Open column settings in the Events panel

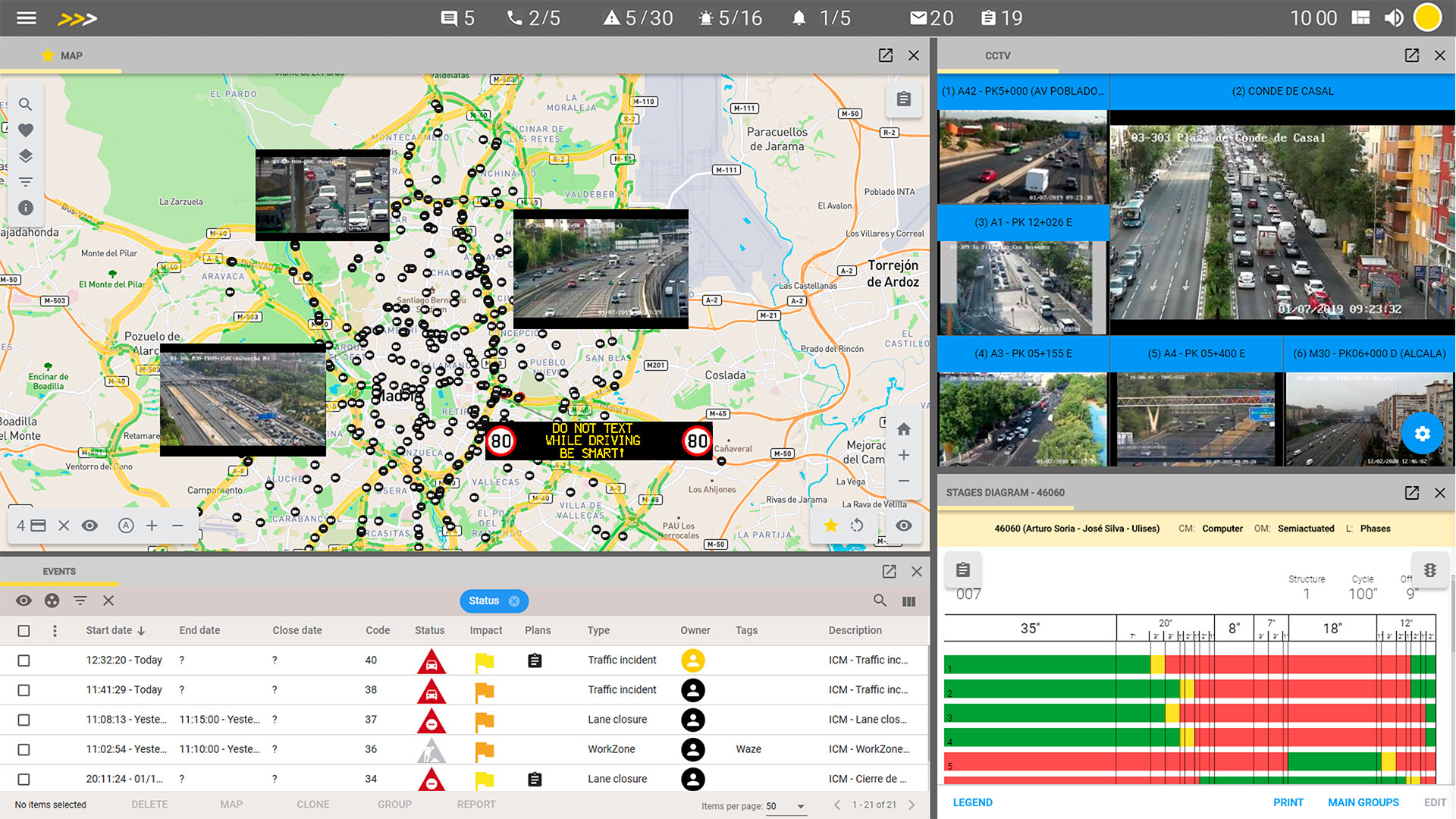(x=909, y=600)
